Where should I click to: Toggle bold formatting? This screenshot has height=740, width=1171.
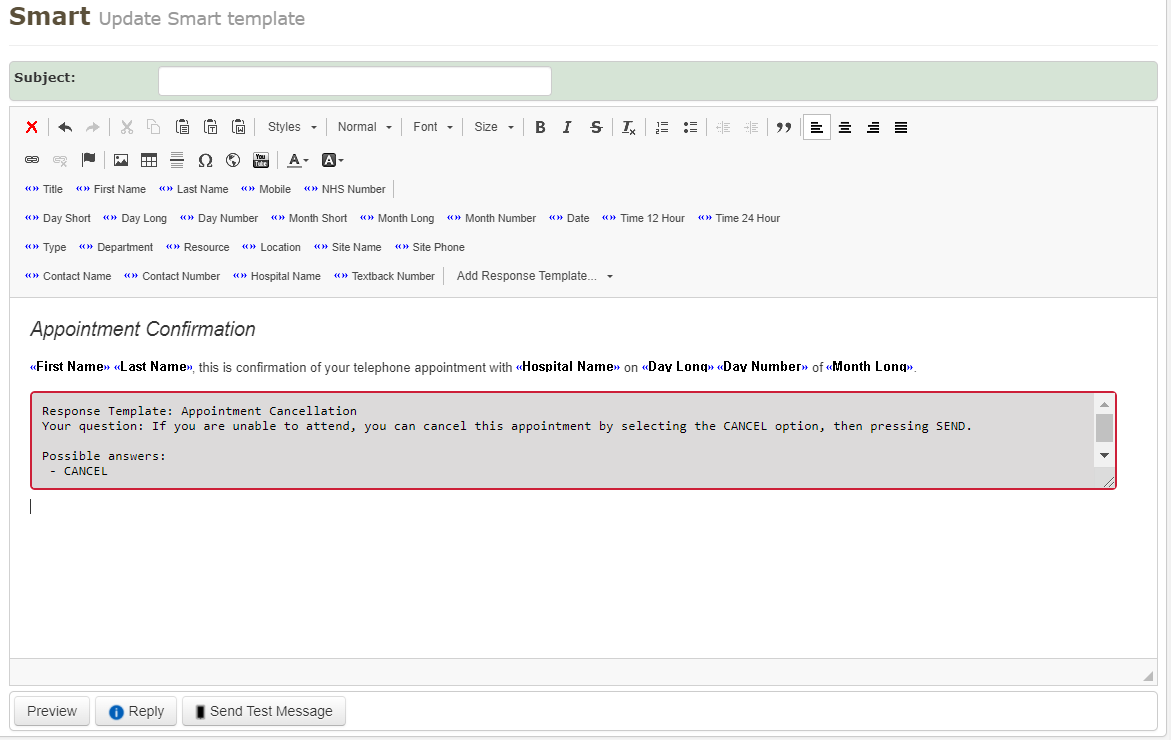pos(540,127)
